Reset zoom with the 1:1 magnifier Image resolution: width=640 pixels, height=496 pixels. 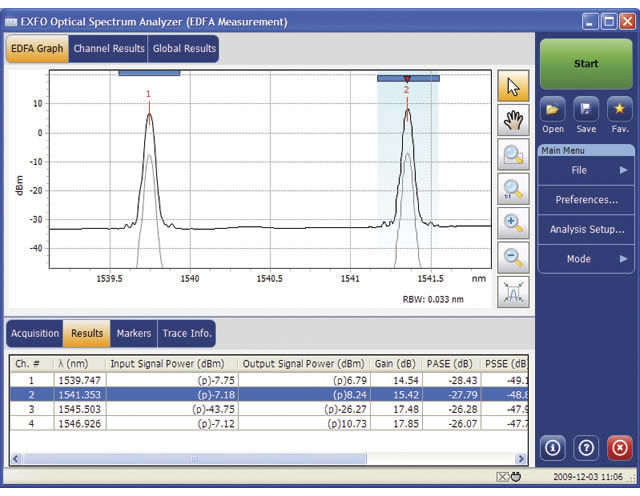tap(513, 189)
